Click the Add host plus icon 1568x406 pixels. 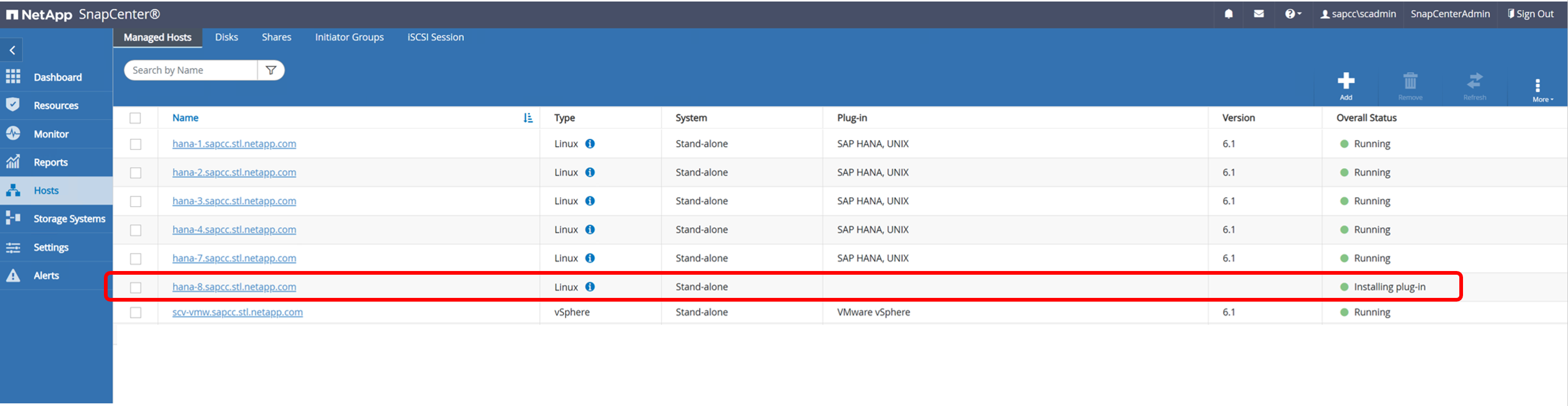point(1345,82)
